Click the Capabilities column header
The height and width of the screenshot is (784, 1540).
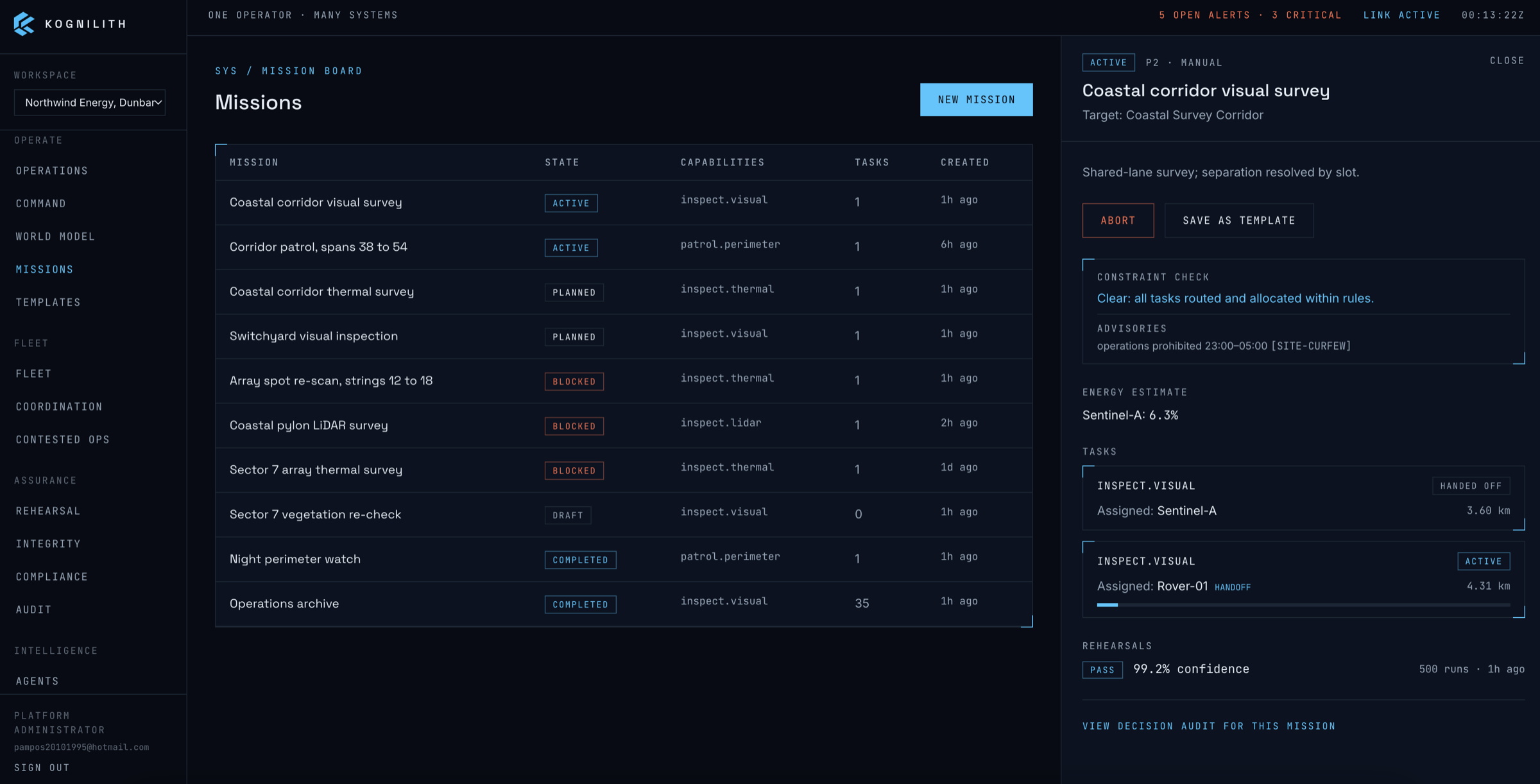[723, 162]
